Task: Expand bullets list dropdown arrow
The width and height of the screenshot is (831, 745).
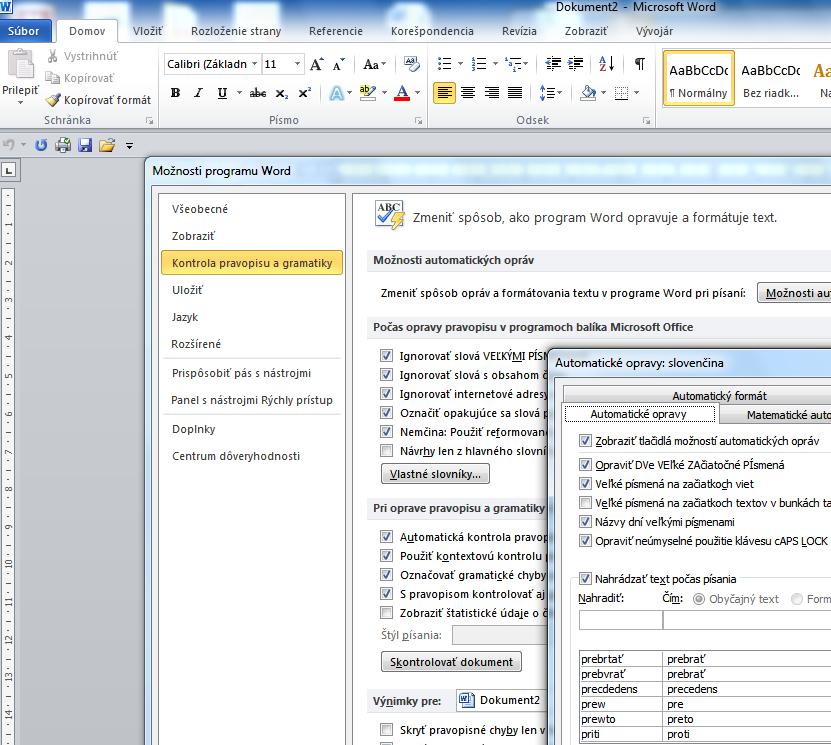Action: [x=460, y=64]
